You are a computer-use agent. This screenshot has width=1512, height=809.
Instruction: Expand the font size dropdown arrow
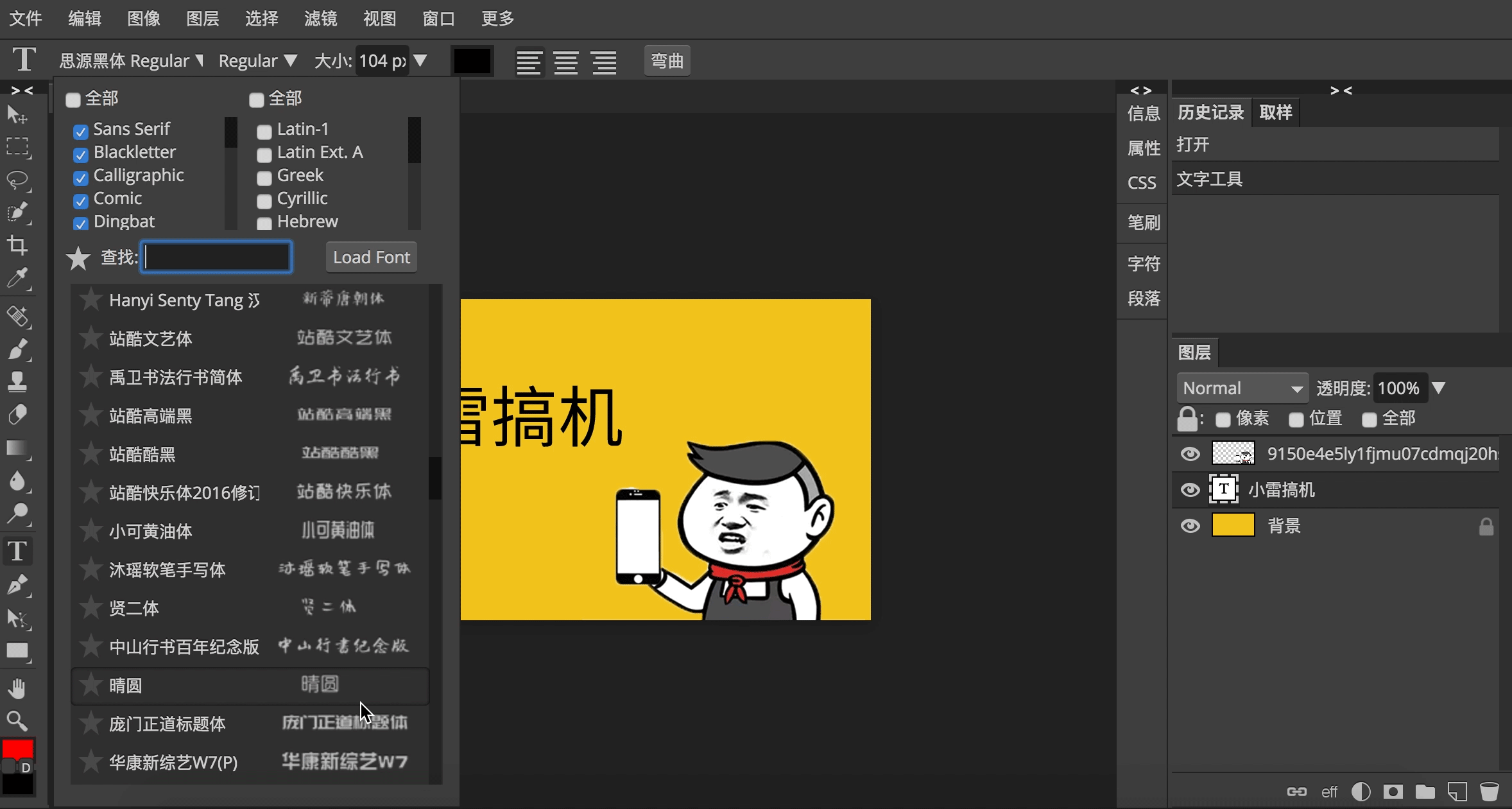coord(420,61)
